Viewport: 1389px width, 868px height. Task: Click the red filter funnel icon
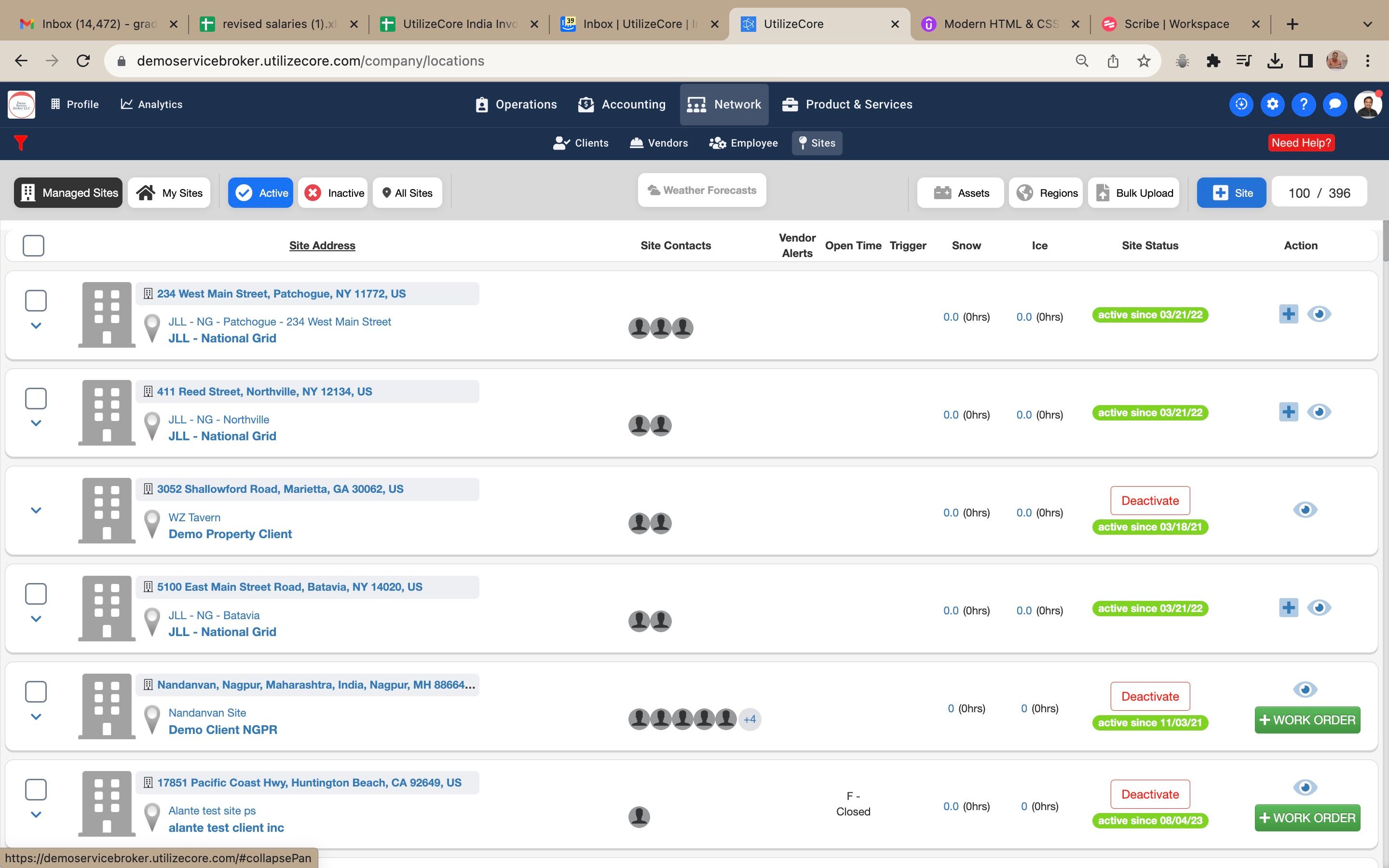(21, 142)
